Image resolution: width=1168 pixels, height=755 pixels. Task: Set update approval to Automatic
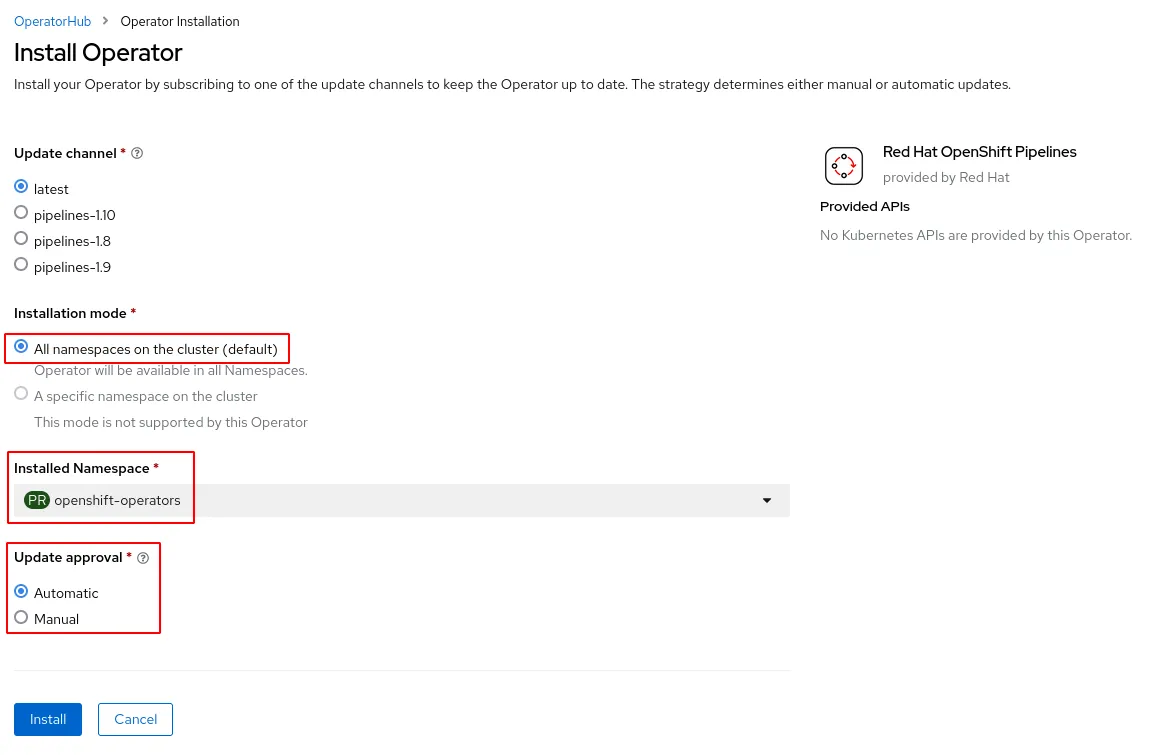click(x=21, y=591)
